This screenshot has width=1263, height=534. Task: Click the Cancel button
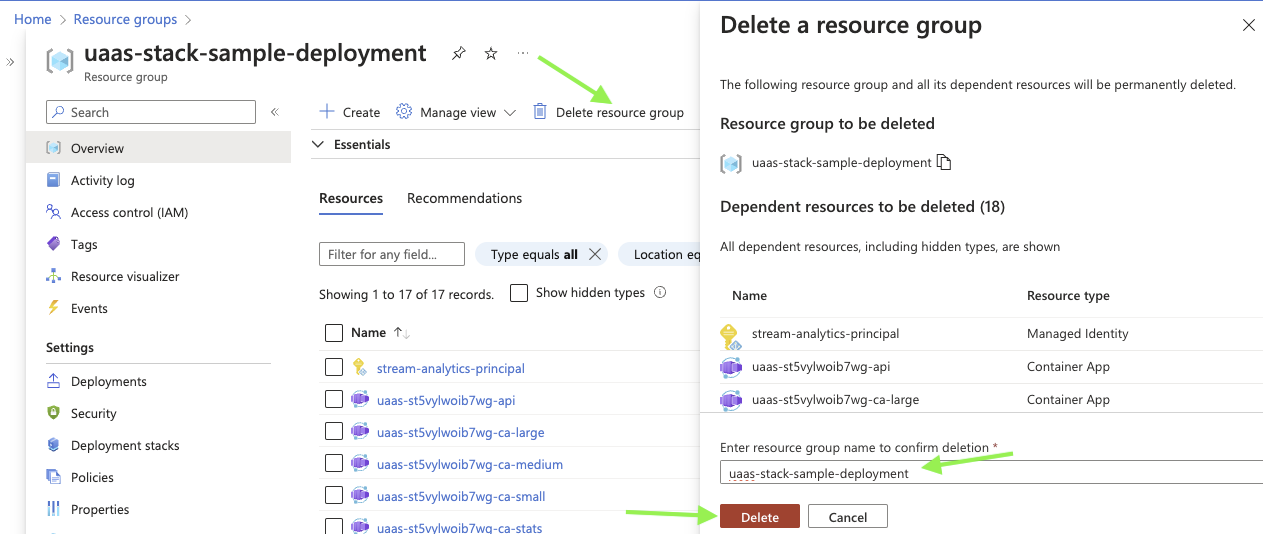[848, 517]
